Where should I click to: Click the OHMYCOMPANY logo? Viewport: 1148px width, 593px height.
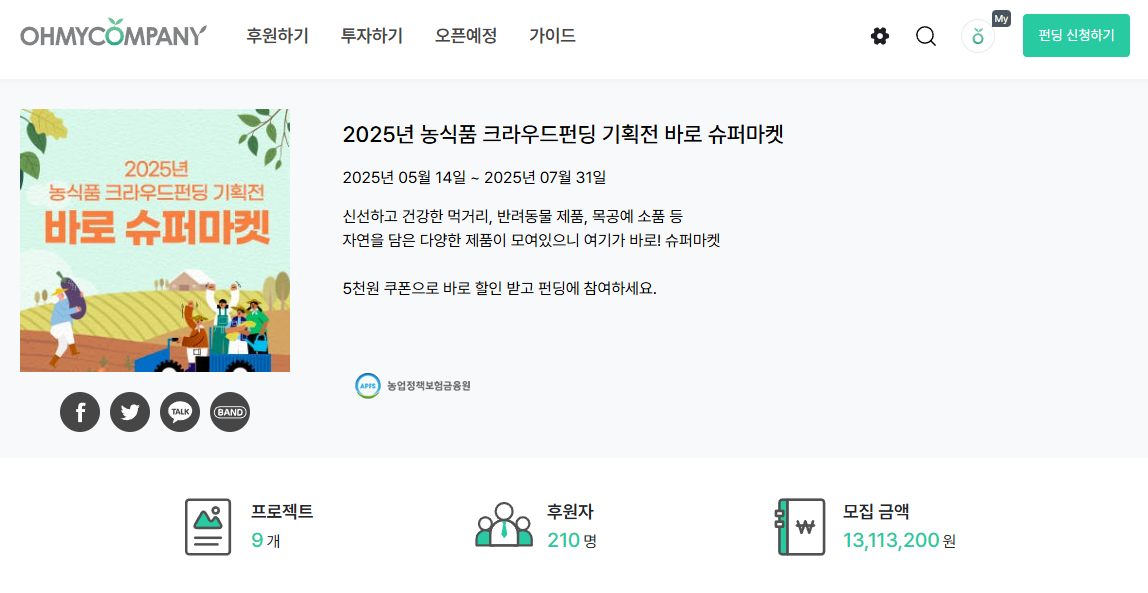(113, 34)
